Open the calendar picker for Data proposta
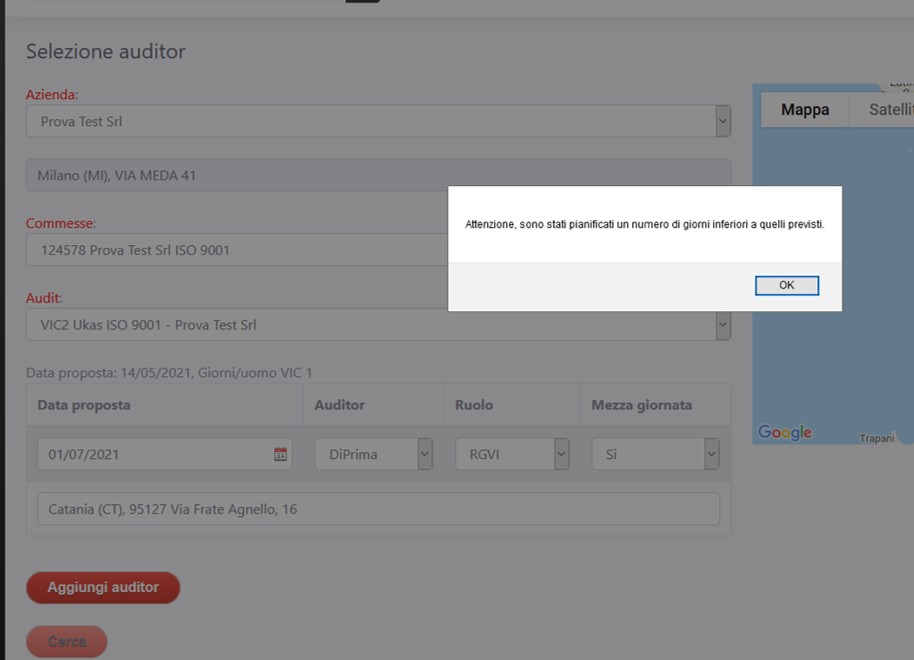The width and height of the screenshot is (914, 660). pyautogui.click(x=280, y=454)
